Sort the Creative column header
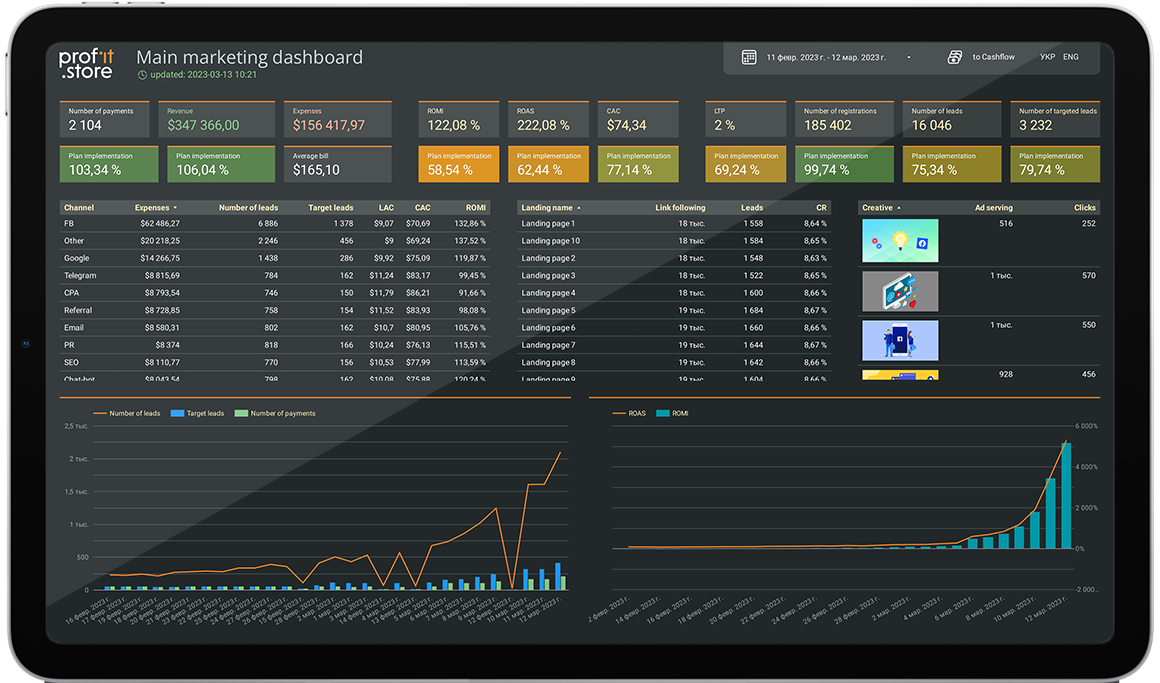Viewport: 1160px width, 683px height. click(x=878, y=208)
